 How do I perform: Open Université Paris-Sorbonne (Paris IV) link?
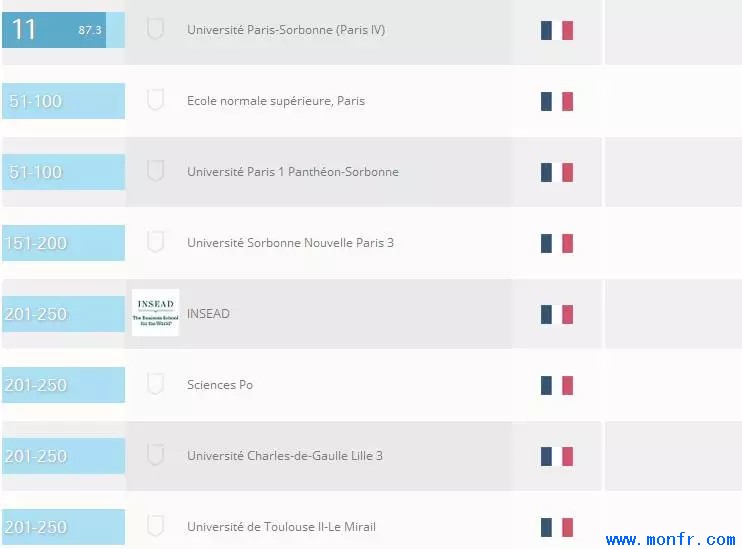pos(286,30)
